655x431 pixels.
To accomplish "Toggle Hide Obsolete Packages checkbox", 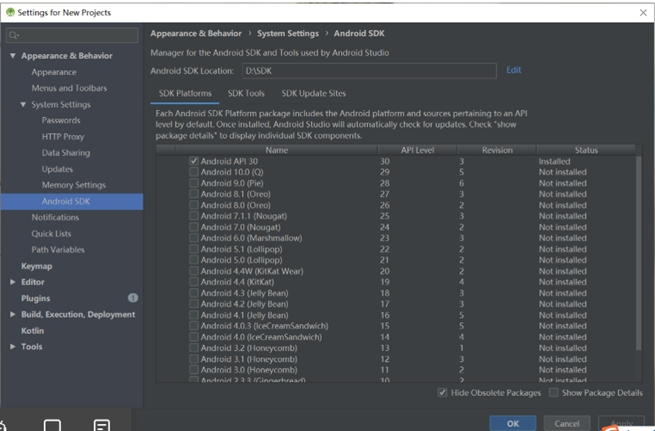I will pyautogui.click(x=442, y=393).
